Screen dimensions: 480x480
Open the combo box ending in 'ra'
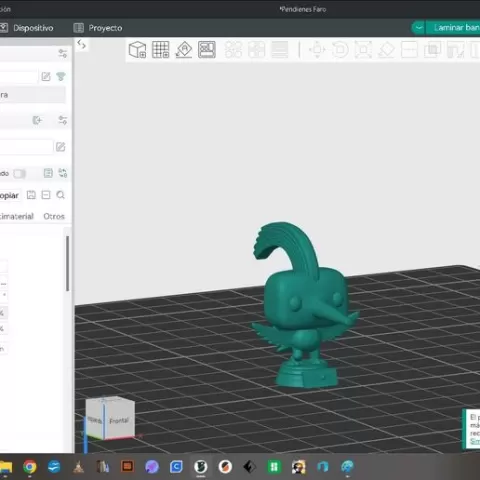[33, 95]
